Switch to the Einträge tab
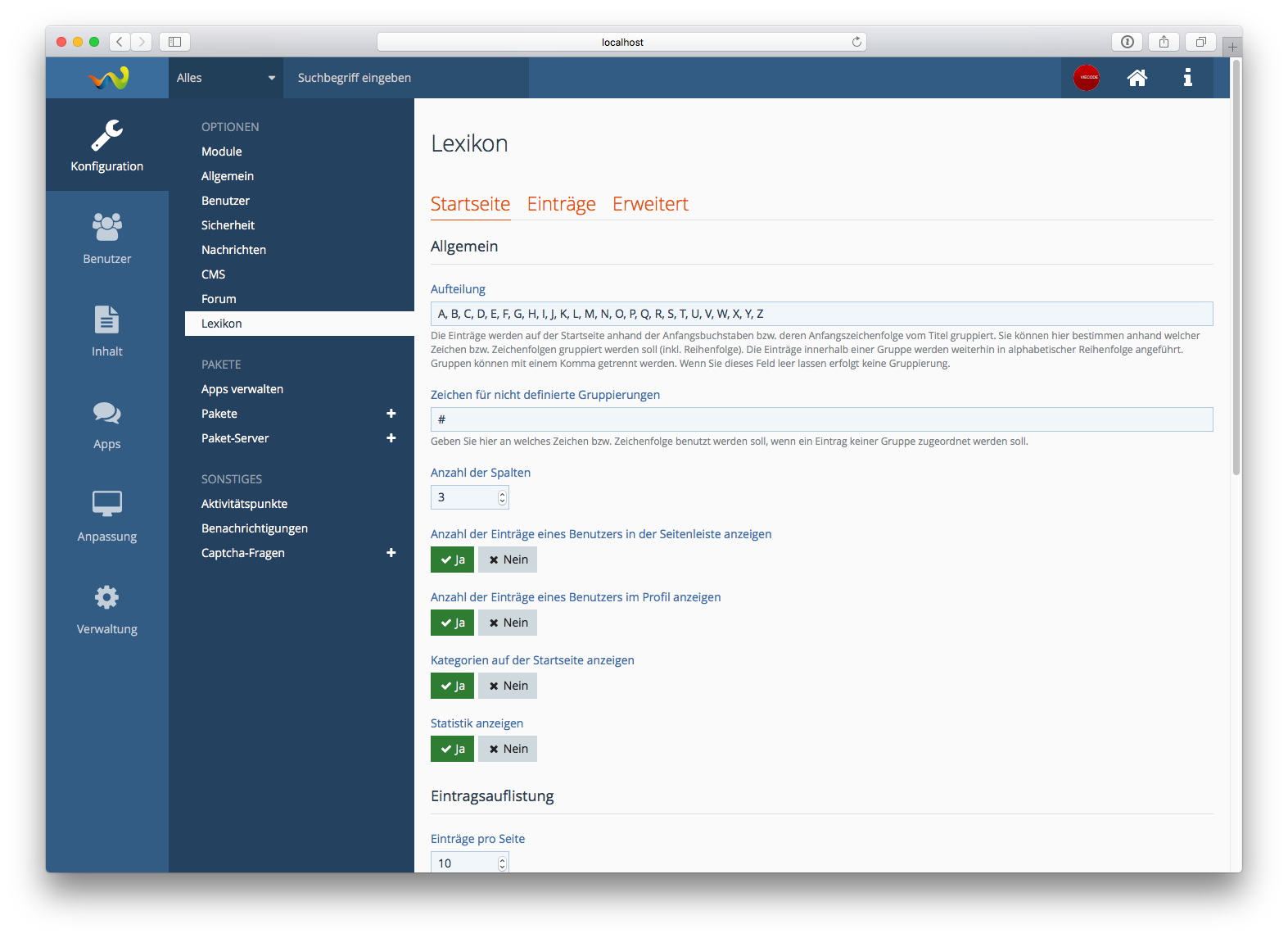1288x938 pixels. pyautogui.click(x=561, y=204)
